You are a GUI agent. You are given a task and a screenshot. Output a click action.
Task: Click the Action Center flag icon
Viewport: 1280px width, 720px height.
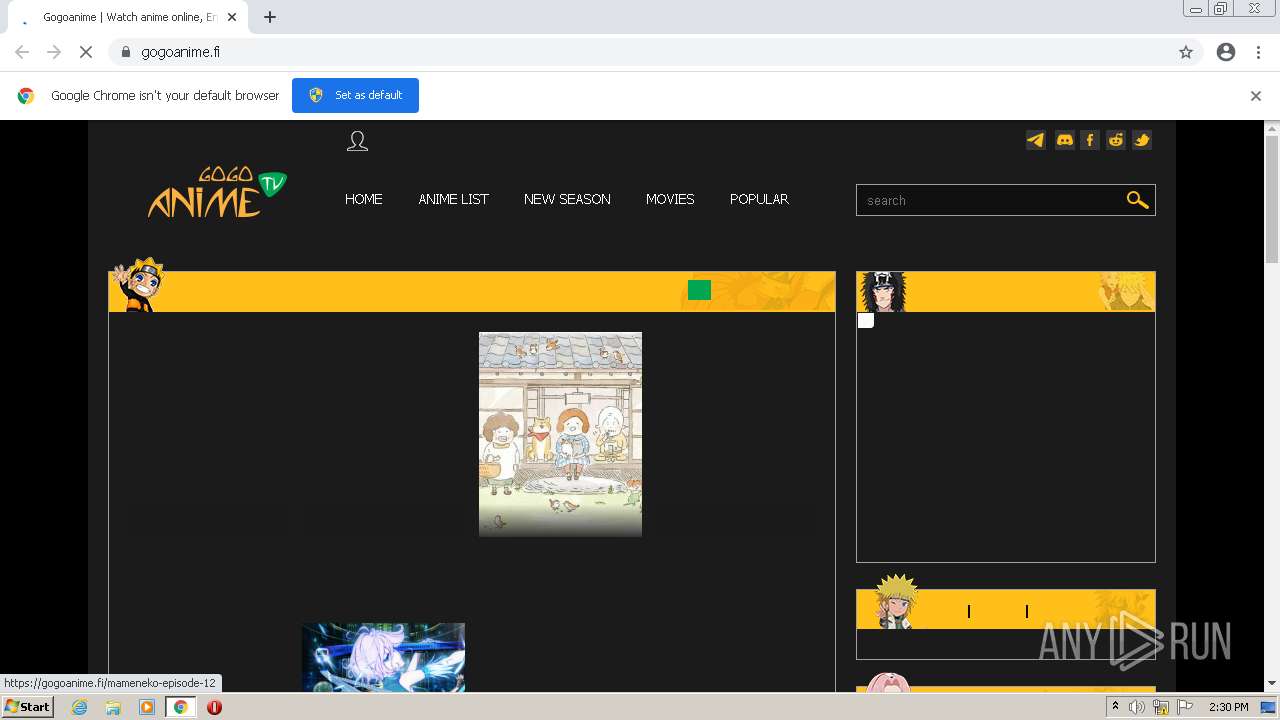[1185, 707]
